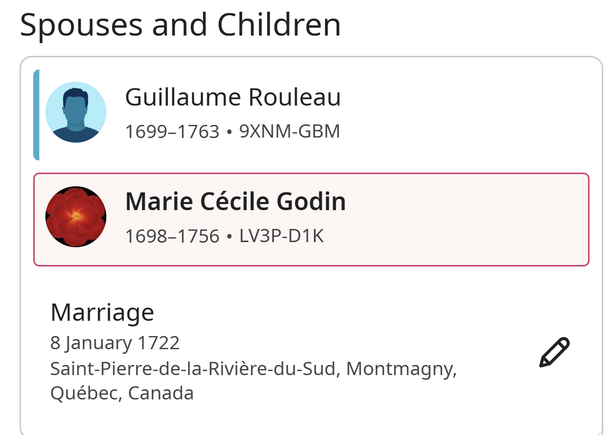Click empty area of Guillaume Rouleau's row
This screenshot has width=605, height=435.
(x=463, y=115)
